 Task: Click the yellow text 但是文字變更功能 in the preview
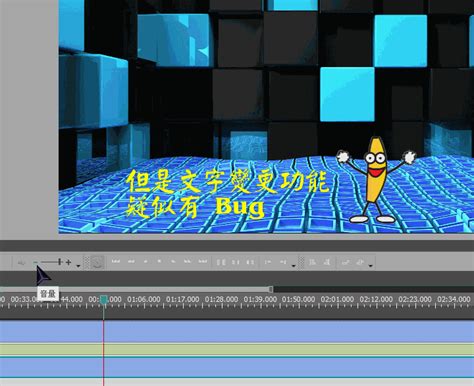pyautogui.click(x=228, y=182)
